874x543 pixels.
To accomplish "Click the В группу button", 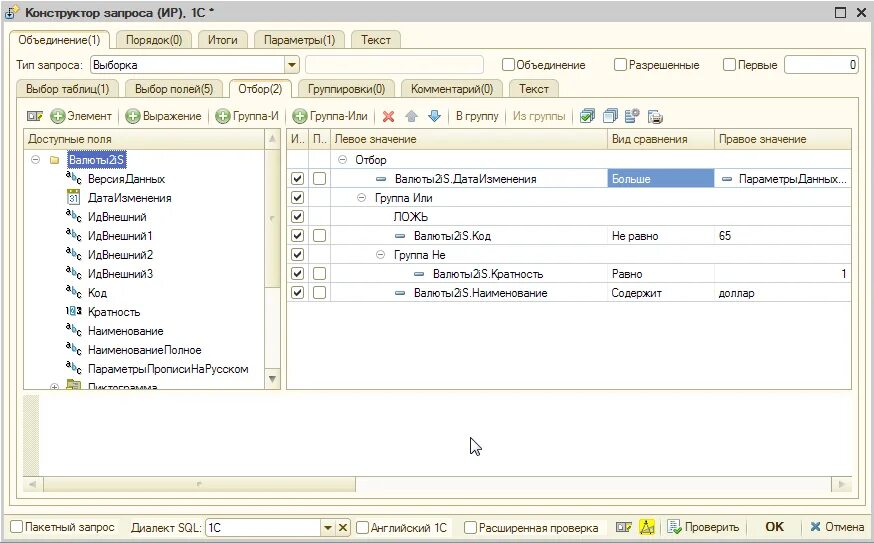I will (477, 116).
